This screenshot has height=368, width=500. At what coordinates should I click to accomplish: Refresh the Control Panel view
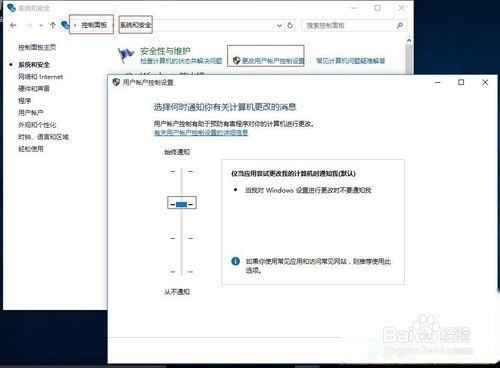(290, 25)
